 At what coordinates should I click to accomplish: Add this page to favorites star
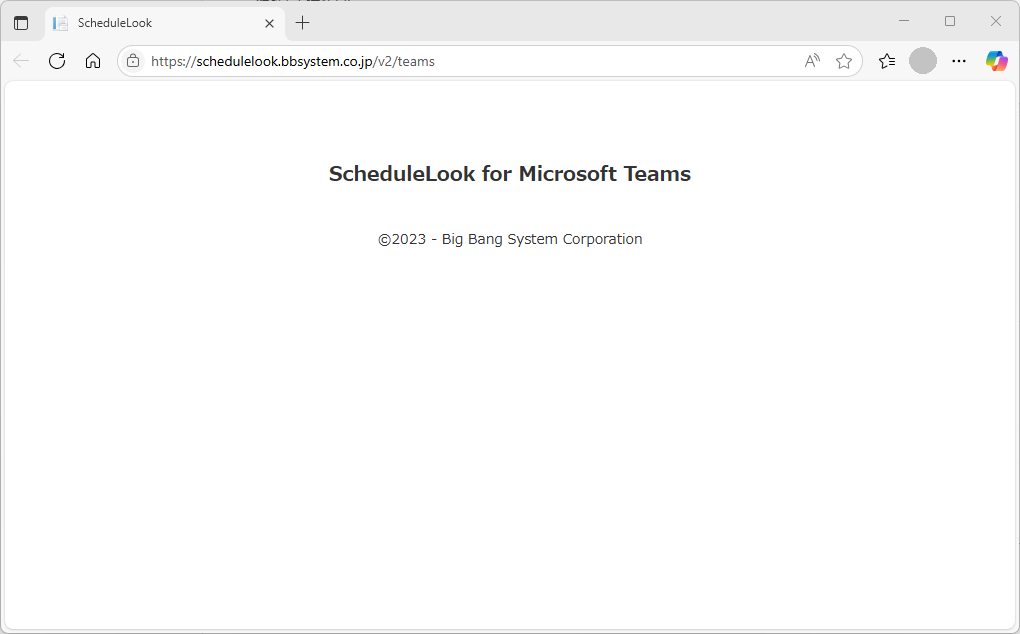[x=844, y=61]
